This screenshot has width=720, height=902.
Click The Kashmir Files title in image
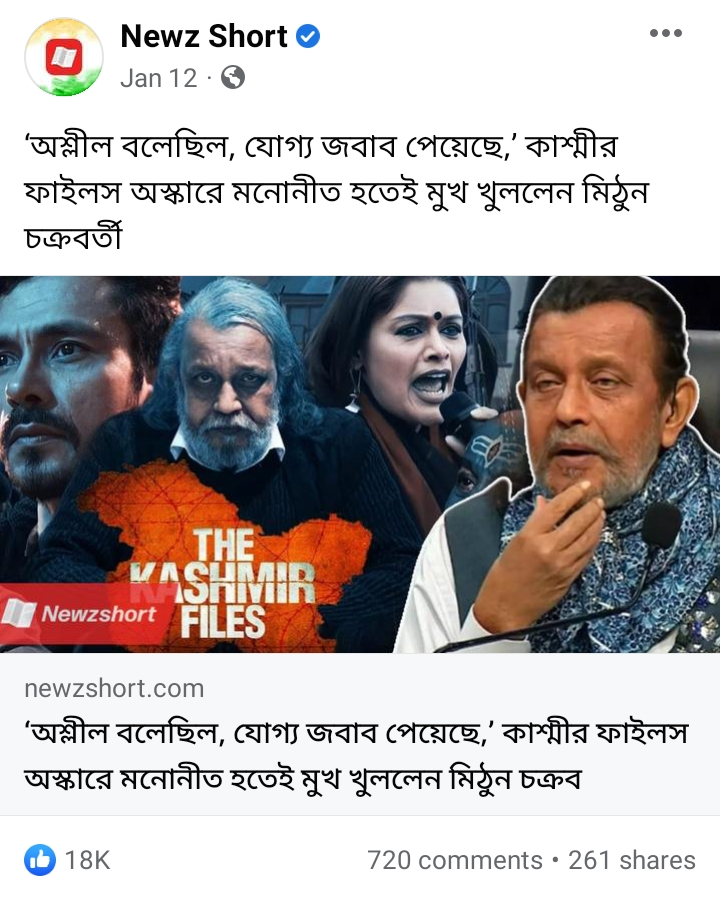pyautogui.click(x=223, y=584)
